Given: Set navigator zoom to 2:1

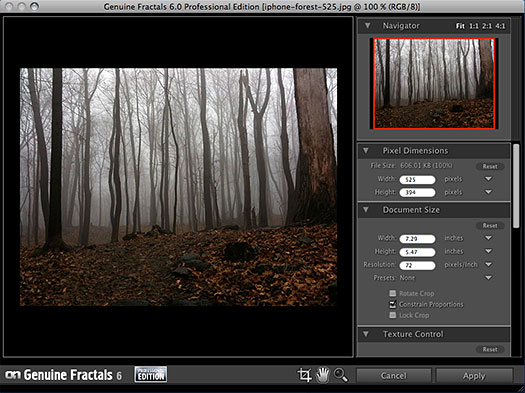Looking at the screenshot, I should coord(487,26).
